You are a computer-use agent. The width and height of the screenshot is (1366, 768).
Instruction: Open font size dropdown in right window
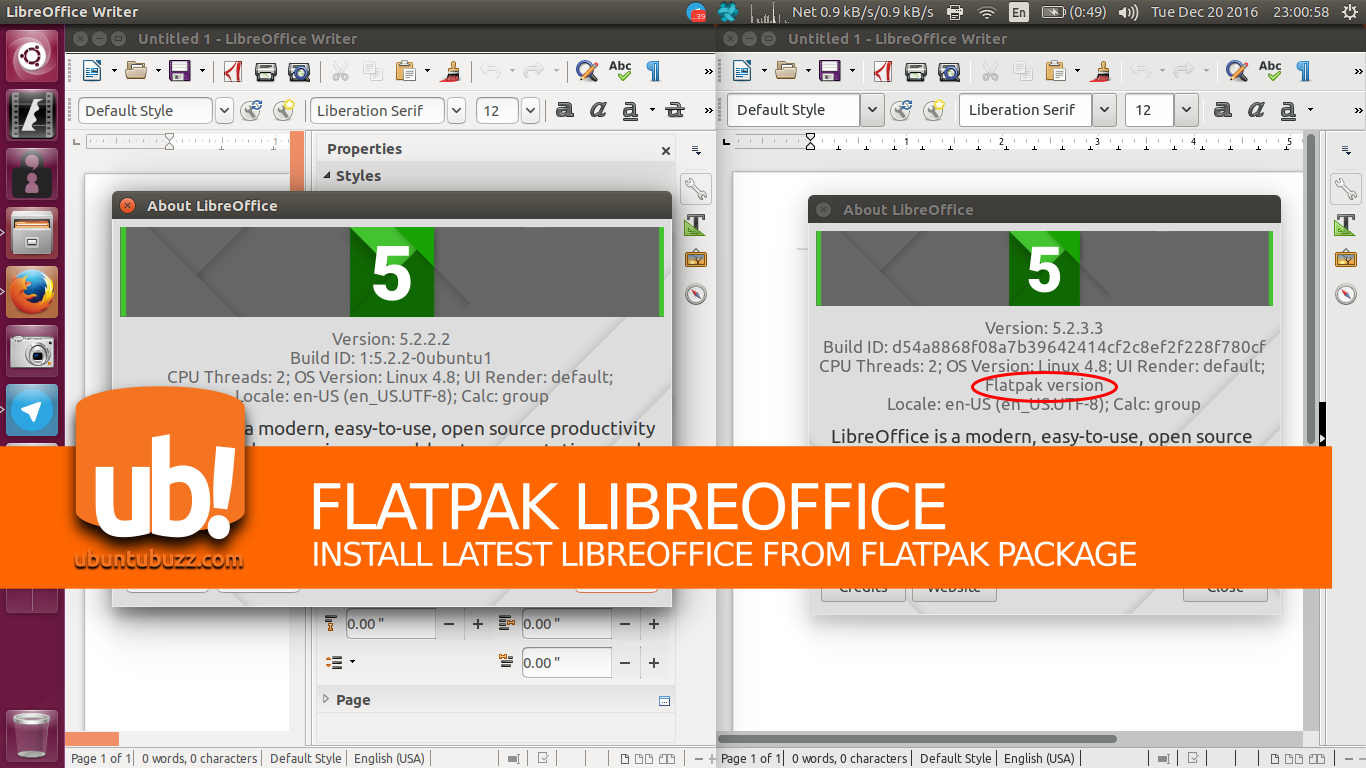point(1186,110)
